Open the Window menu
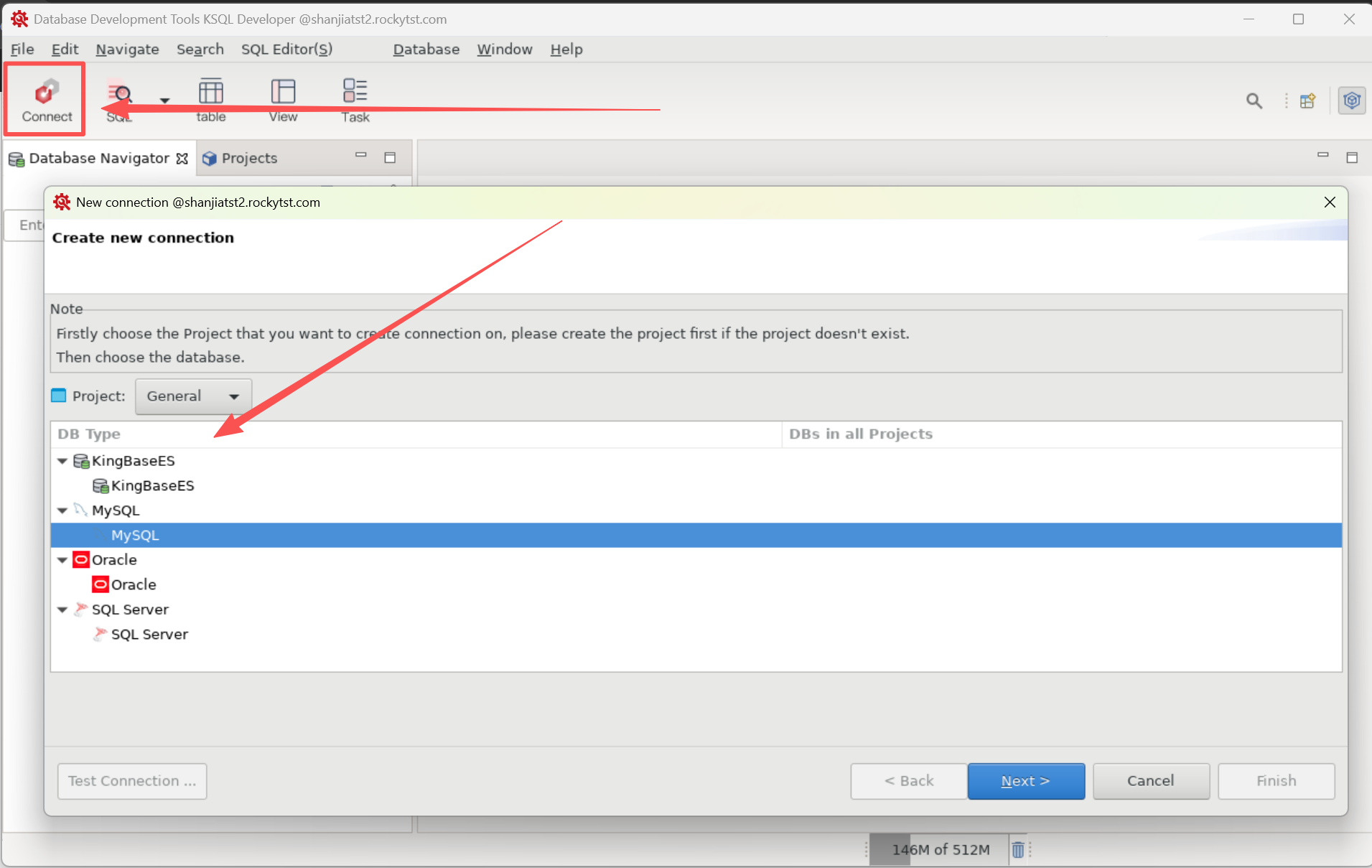The width and height of the screenshot is (1372, 868). tap(505, 50)
